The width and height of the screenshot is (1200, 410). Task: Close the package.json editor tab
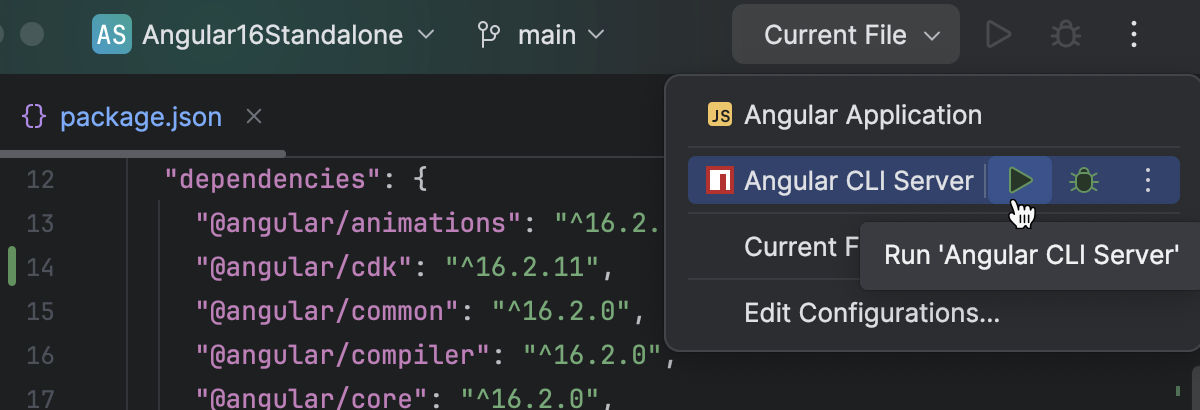[x=254, y=117]
